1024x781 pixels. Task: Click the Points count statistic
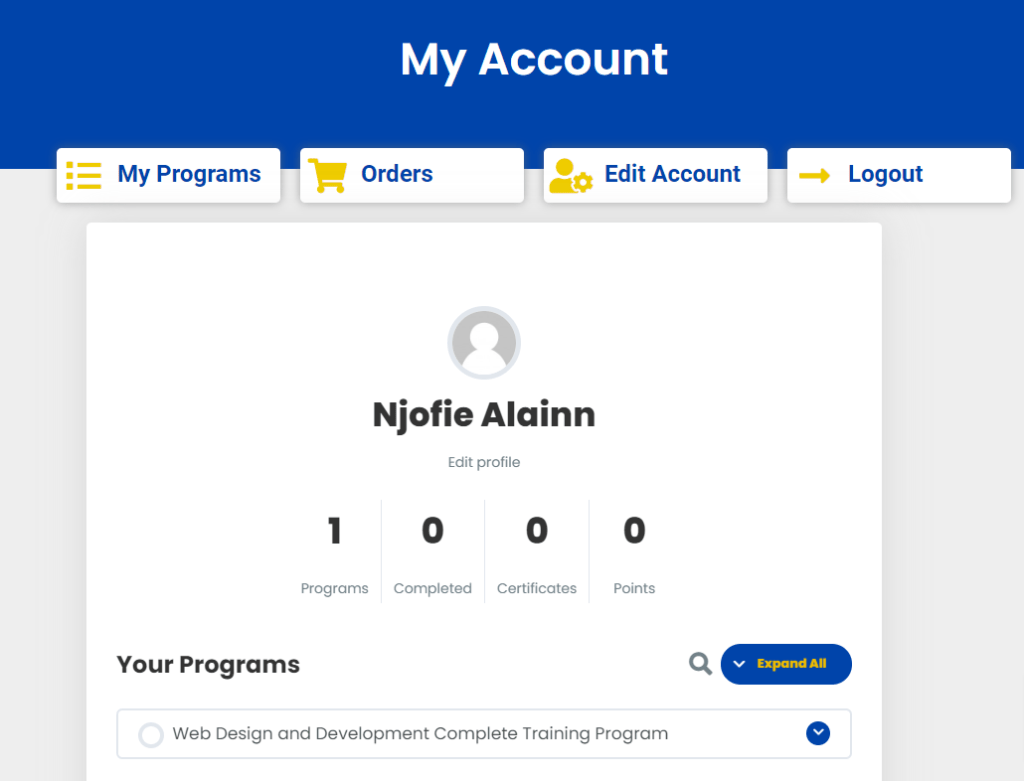click(x=634, y=531)
